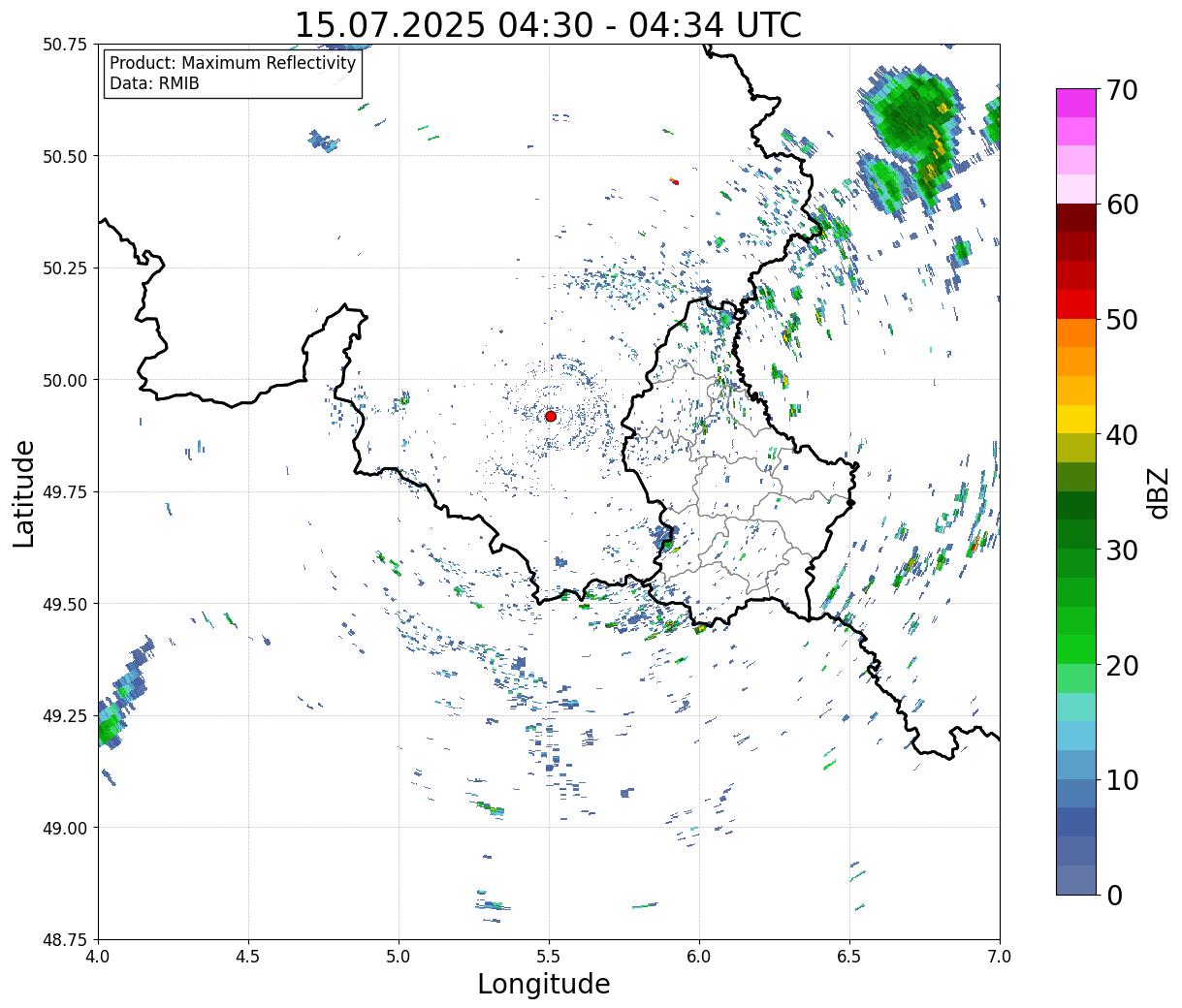The width and height of the screenshot is (1182, 1008).
Task: Pick the yellow swatch just above 40
Action: [1076, 419]
